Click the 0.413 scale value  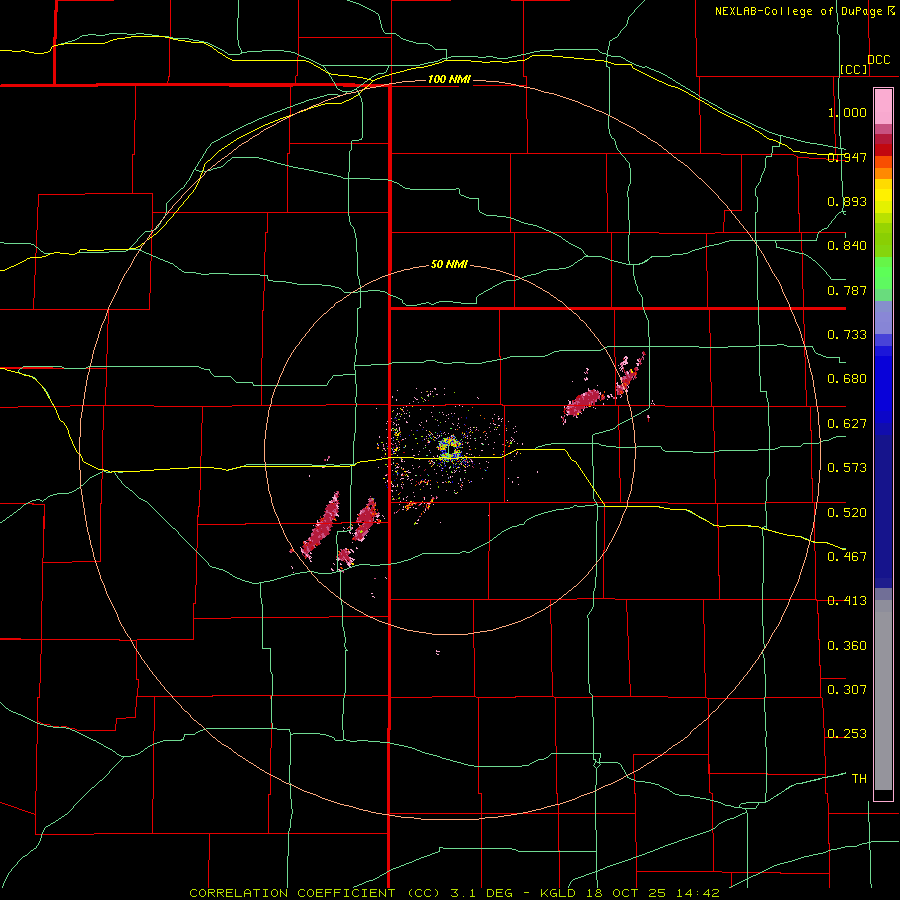point(847,601)
